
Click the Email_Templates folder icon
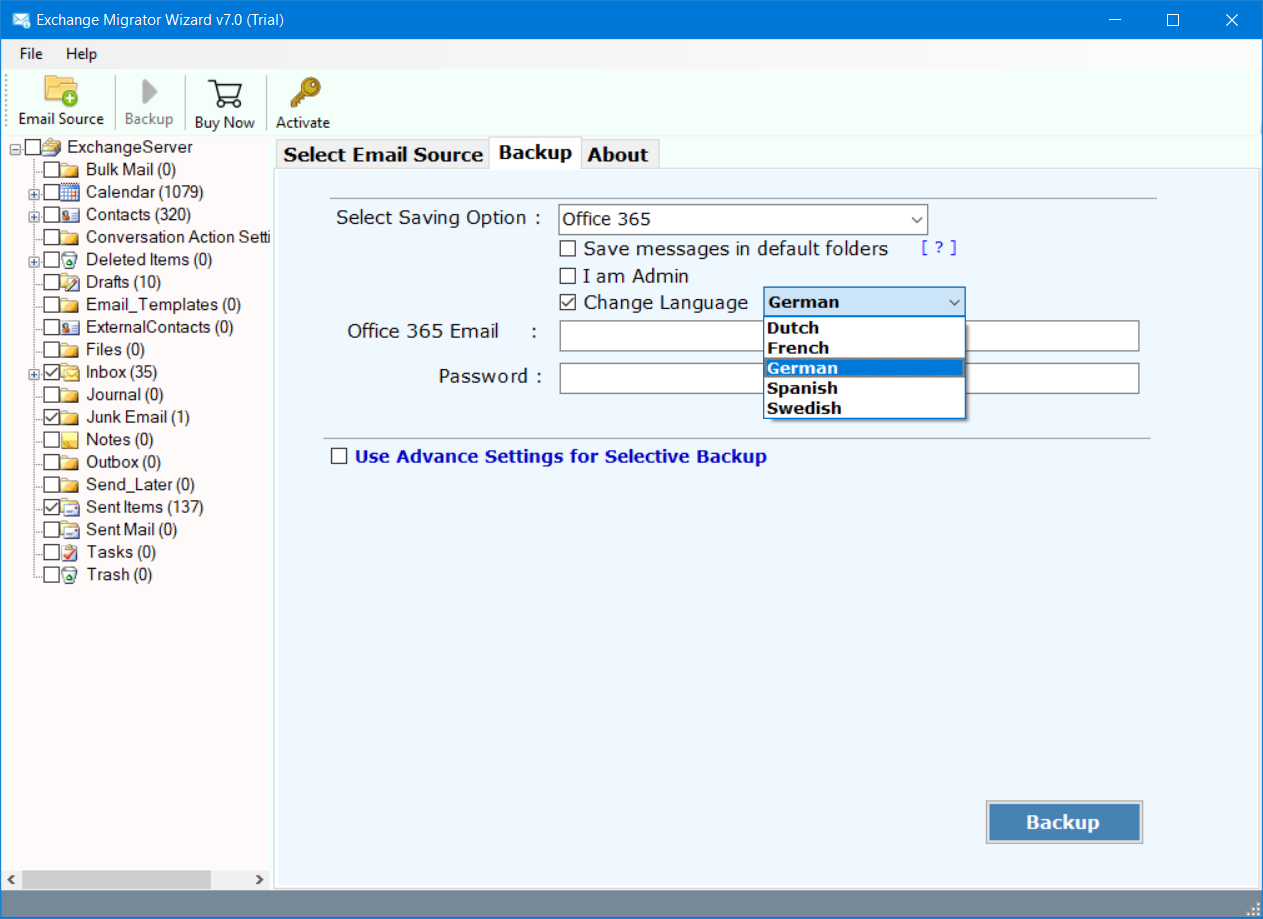70,305
